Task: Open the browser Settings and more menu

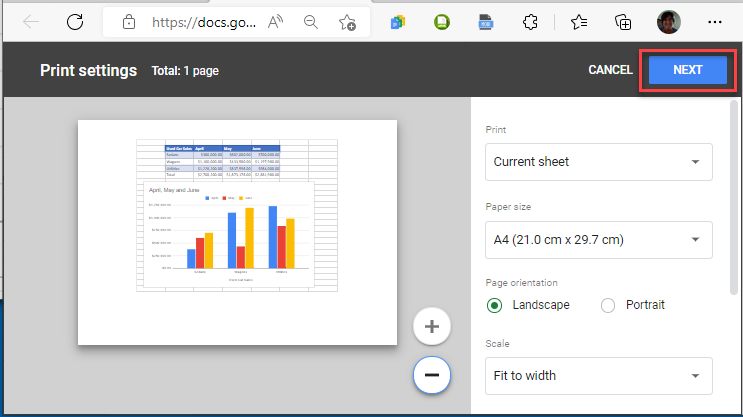Action: click(714, 21)
